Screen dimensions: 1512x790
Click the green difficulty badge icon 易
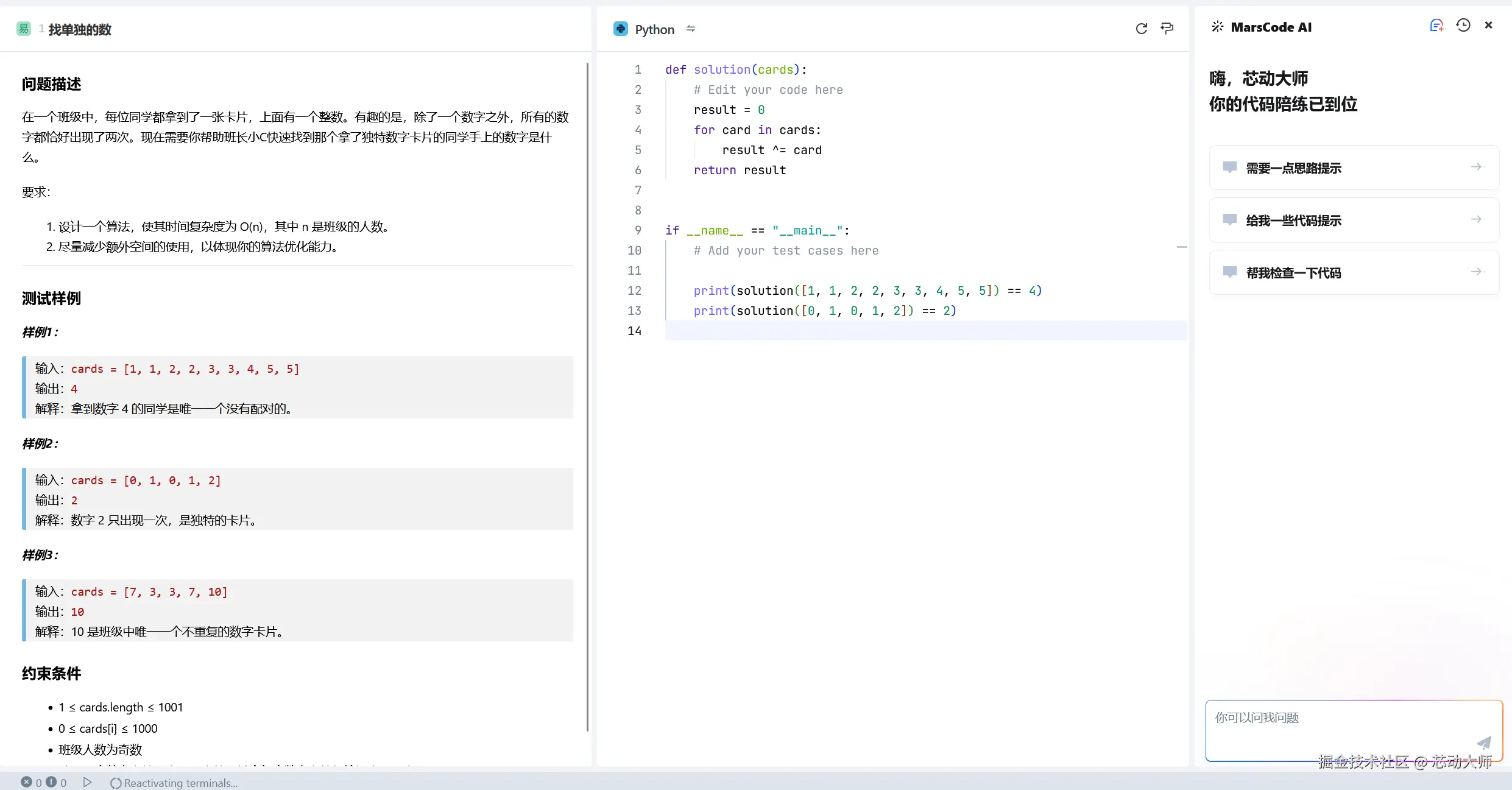pos(24,29)
